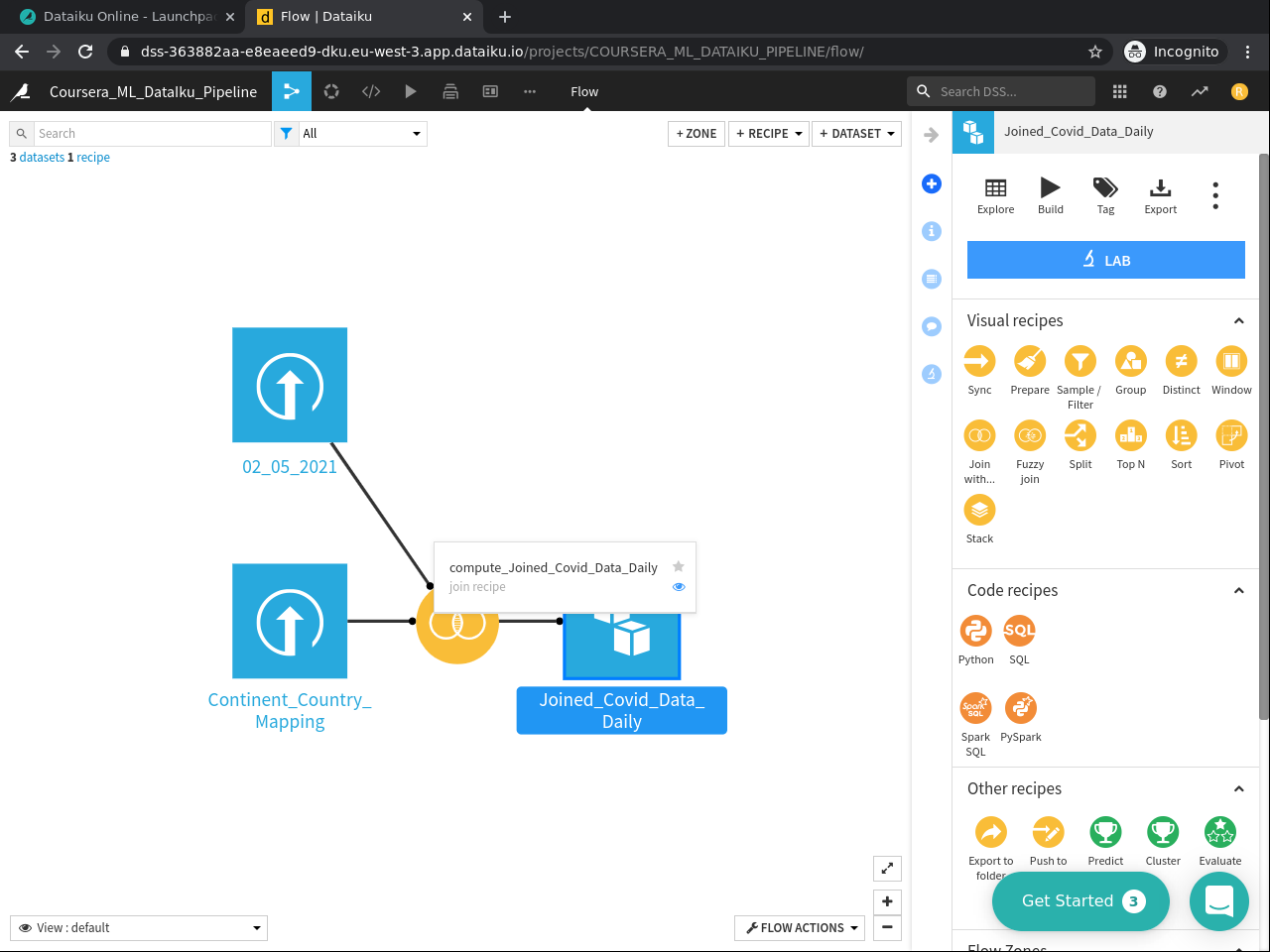This screenshot has width=1270, height=952.
Task: Select the Pivot recipe icon
Action: pyautogui.click(x=1231, y=435)
